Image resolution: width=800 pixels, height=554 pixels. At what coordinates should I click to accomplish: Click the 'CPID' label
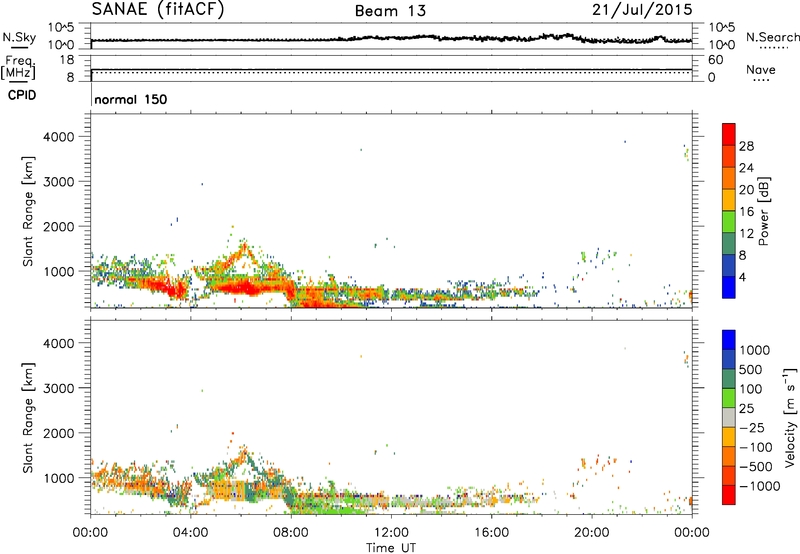tap(22, 95)
